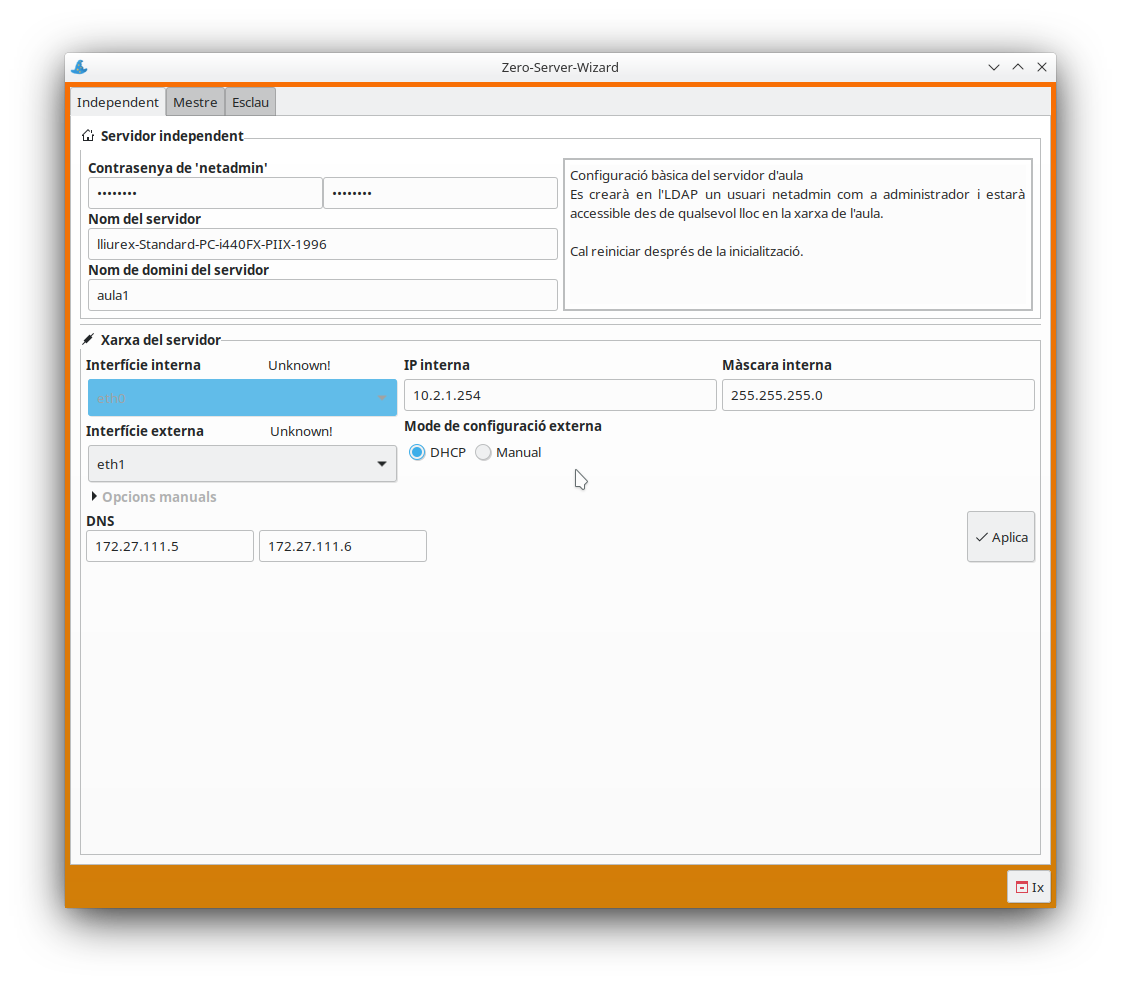
Task: Click the house icon beside Servidor independent
Action: coord(88,136)
